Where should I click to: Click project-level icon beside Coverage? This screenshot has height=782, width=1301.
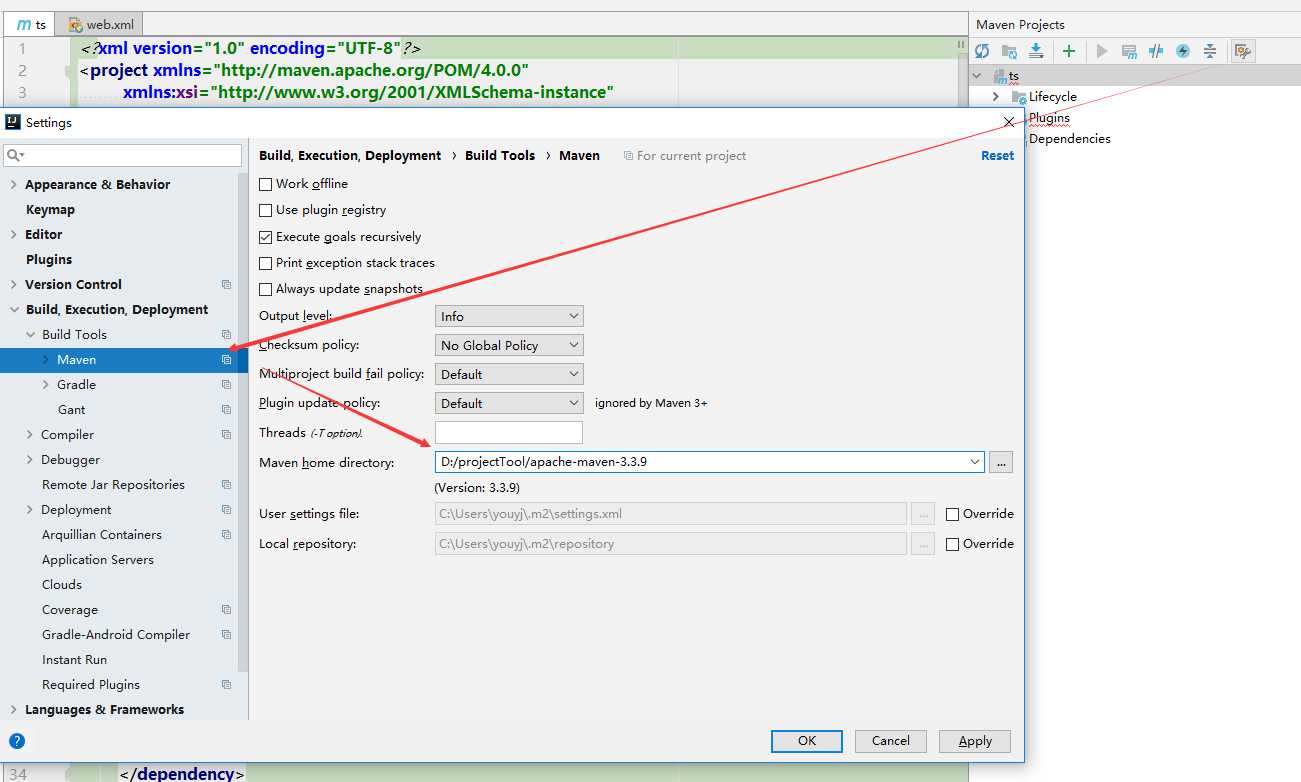point(226,610)
